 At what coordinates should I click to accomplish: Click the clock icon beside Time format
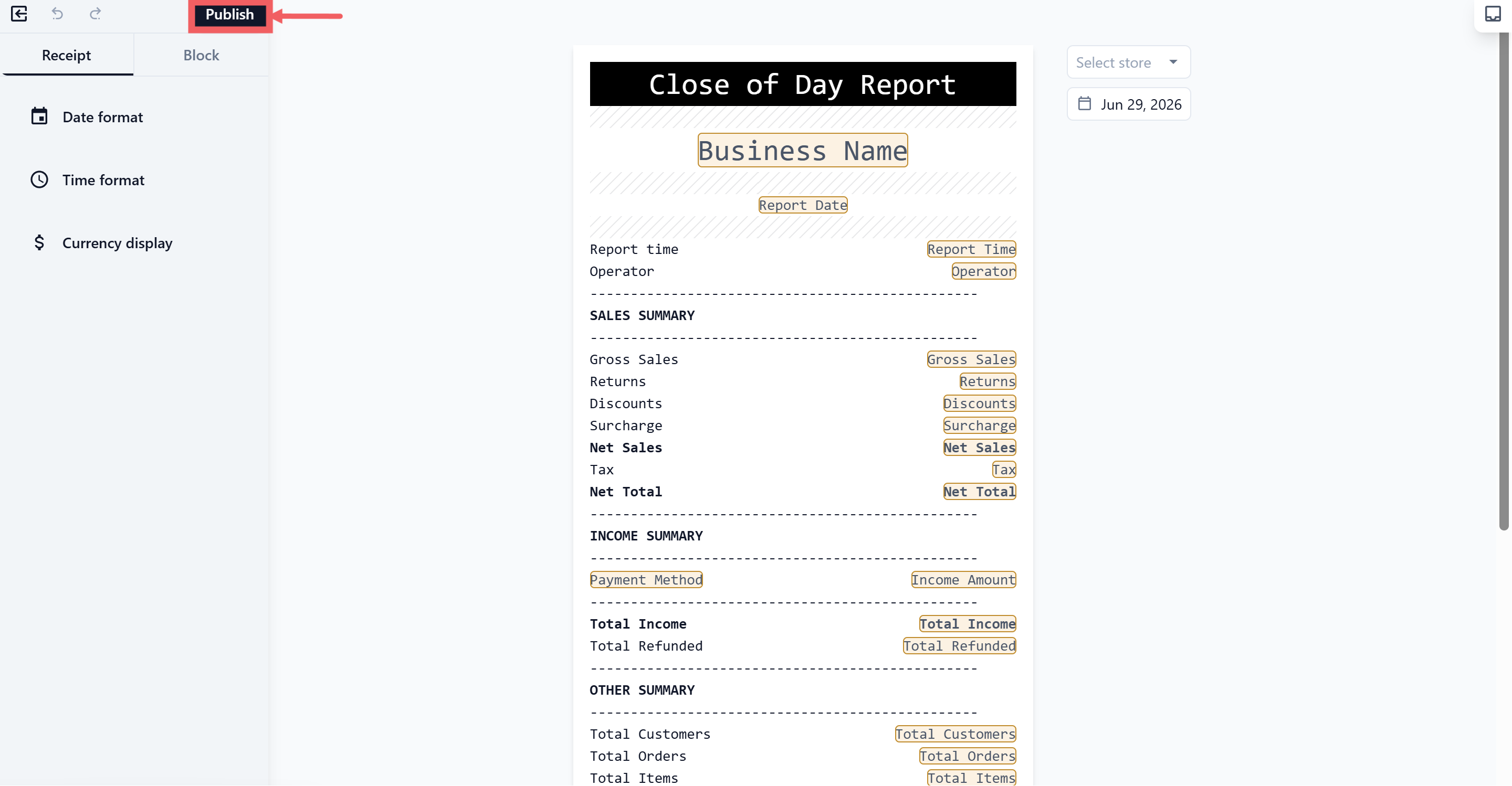tap(39, 179)
